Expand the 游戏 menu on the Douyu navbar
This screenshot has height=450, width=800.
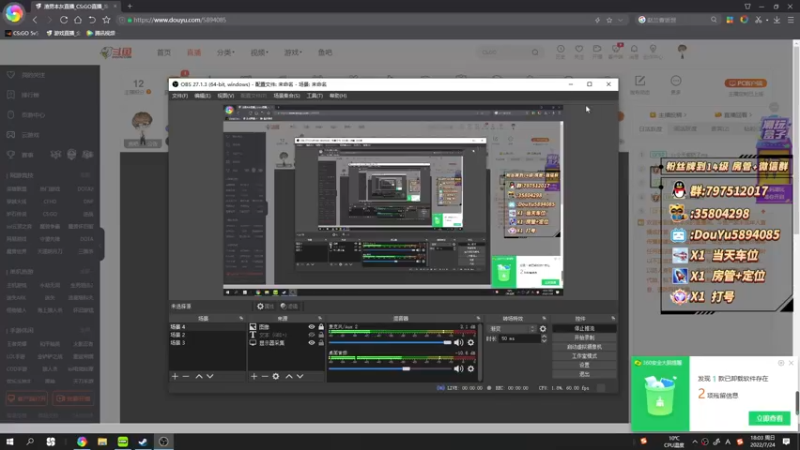coord(293,53)
